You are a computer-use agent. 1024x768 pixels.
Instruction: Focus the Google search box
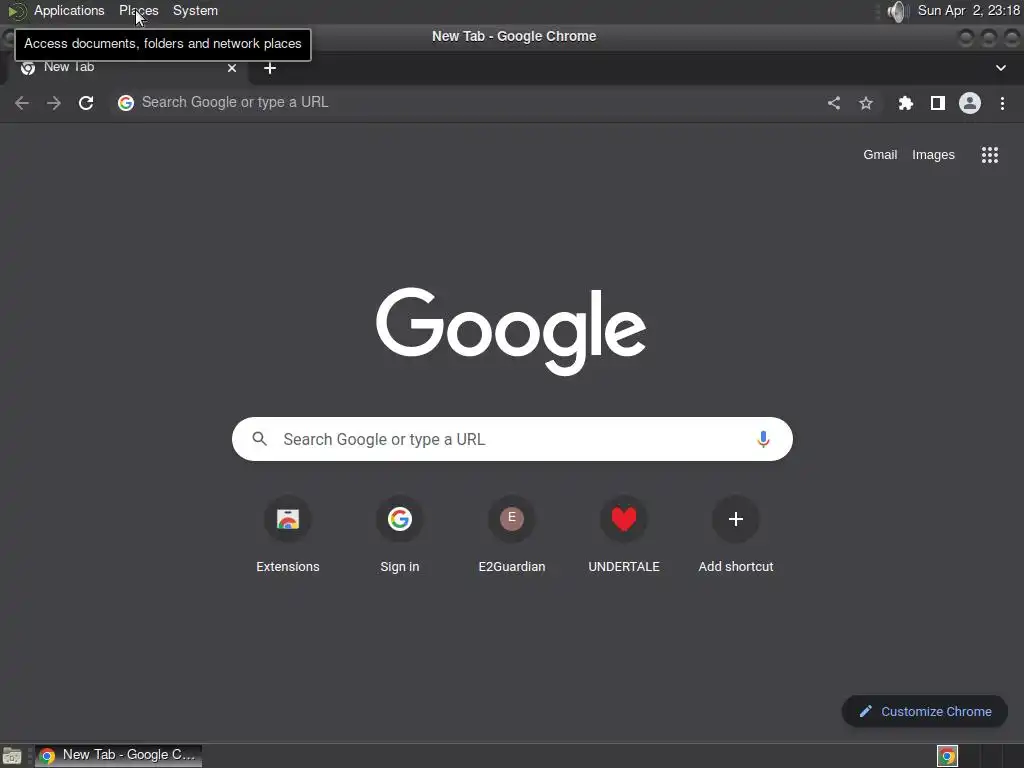pos(512,439)
